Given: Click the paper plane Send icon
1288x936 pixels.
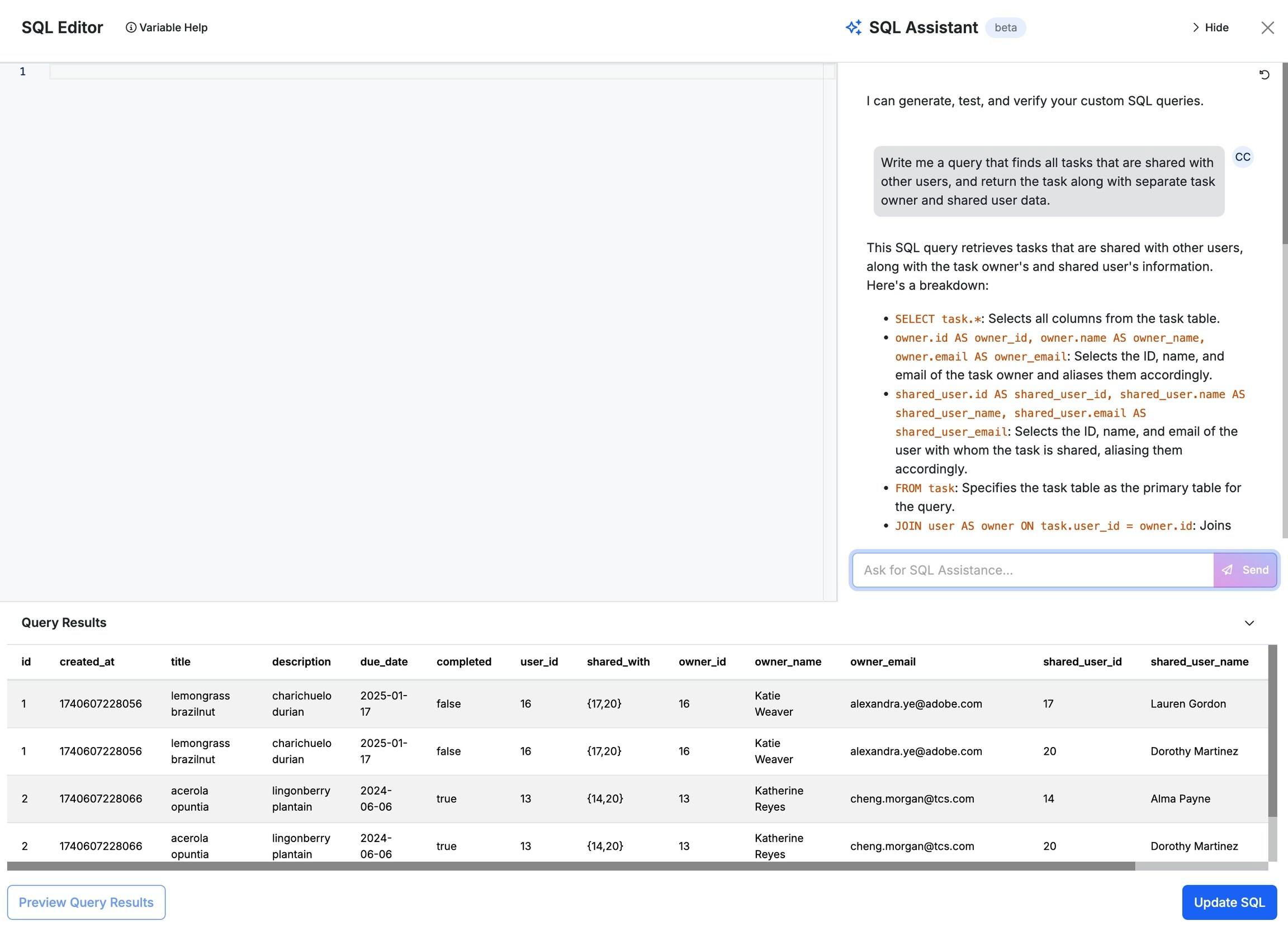Looking at the screenshot, I should pyautogui.click(x=1227, y=570).
